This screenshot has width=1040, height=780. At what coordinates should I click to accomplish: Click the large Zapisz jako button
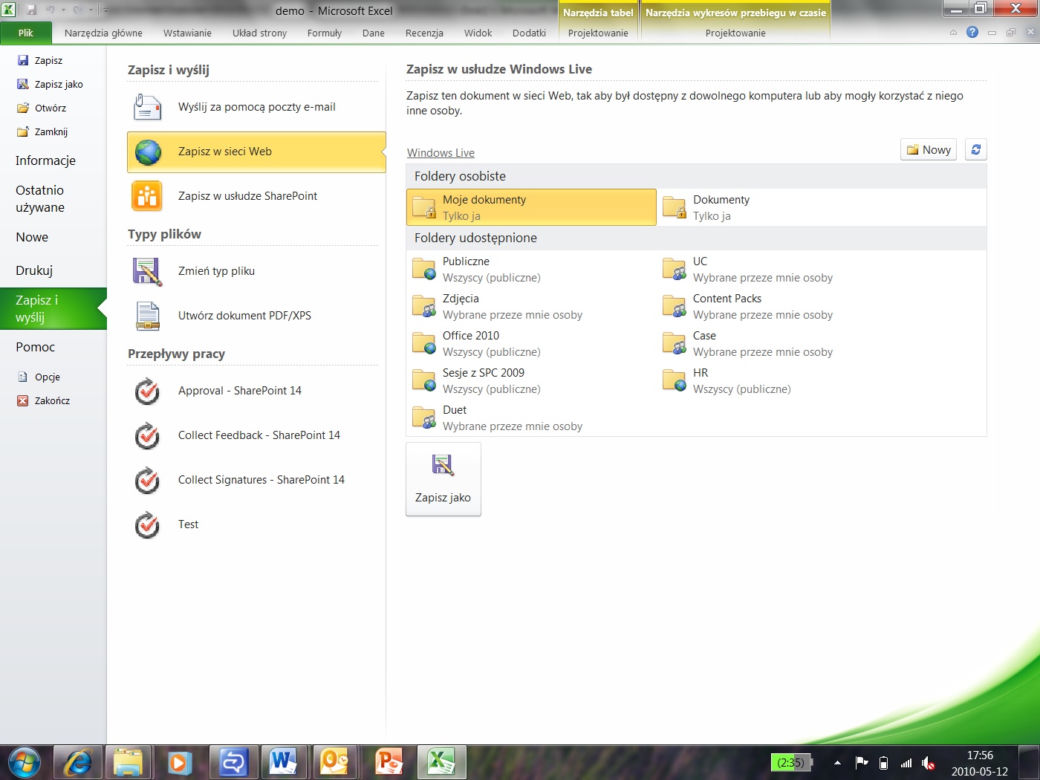pos(443,479)
